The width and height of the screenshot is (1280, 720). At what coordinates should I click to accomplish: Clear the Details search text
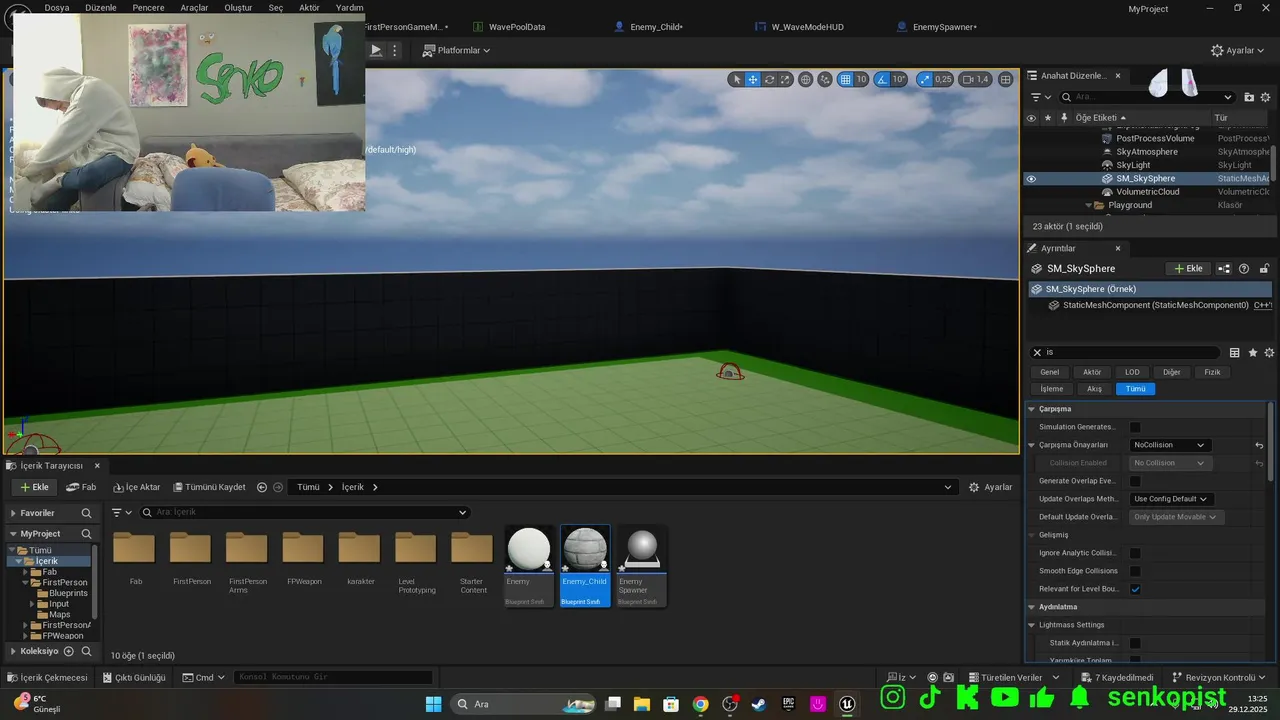1037,352
